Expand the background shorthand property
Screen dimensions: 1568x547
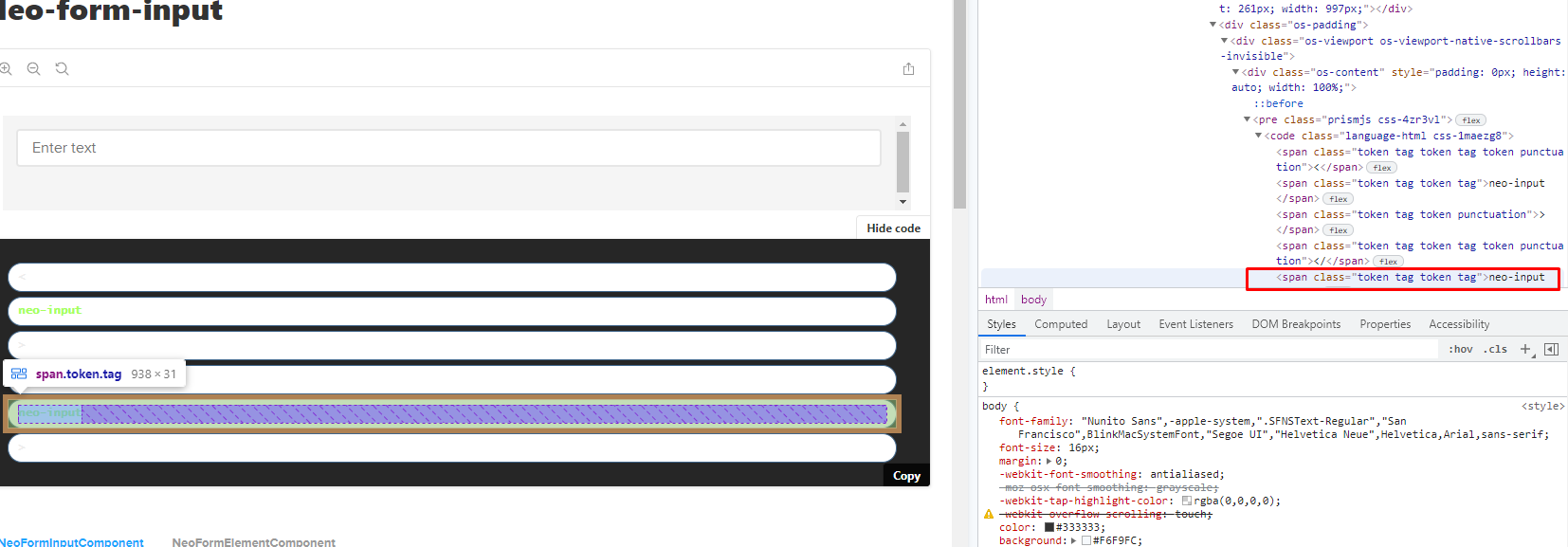pyautogui.click(x=1074, y=540)
